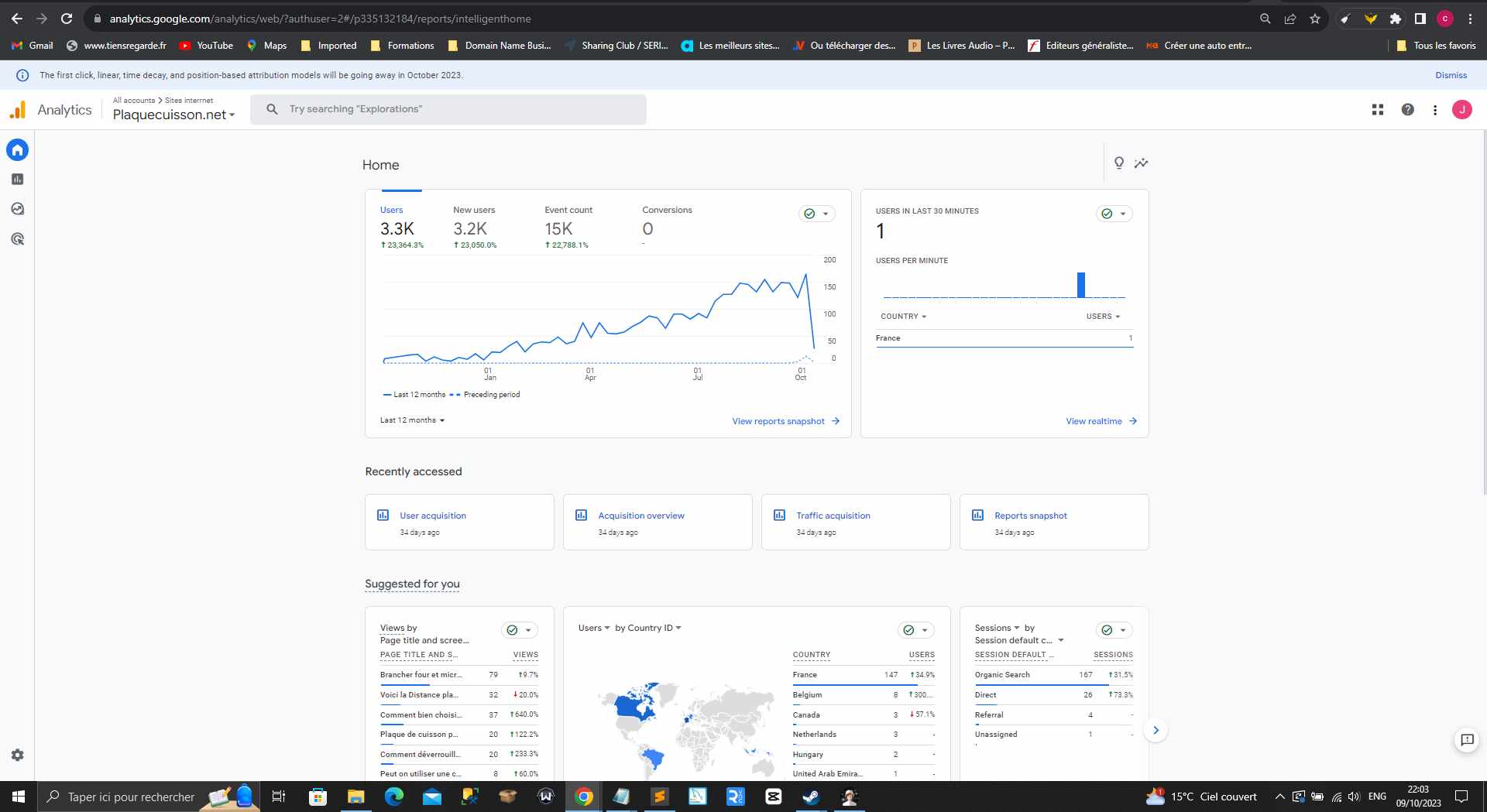Open the Windows Start menu
Image resolution: width=1487 pixels, height=812 pixels.
[19, 797]
